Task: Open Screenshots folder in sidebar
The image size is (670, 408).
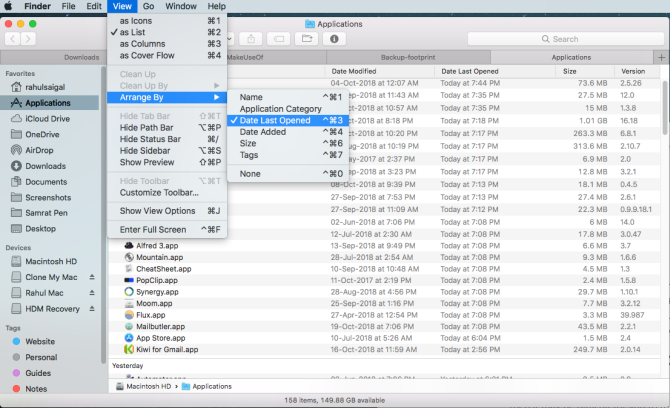Action: (50, 198)
